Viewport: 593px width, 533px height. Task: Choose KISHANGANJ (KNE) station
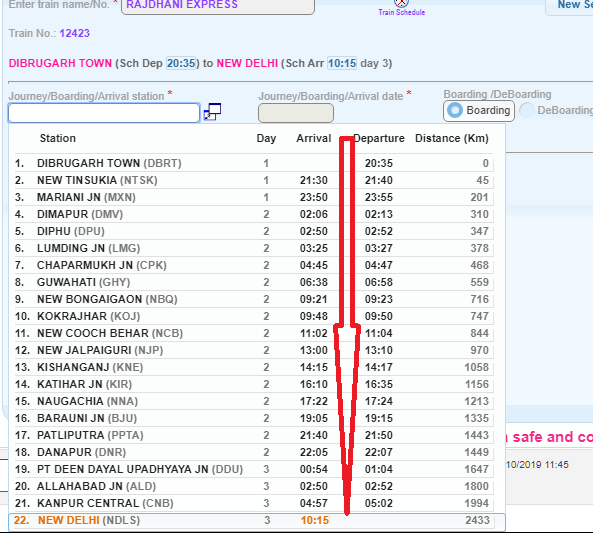pos(254,367)
